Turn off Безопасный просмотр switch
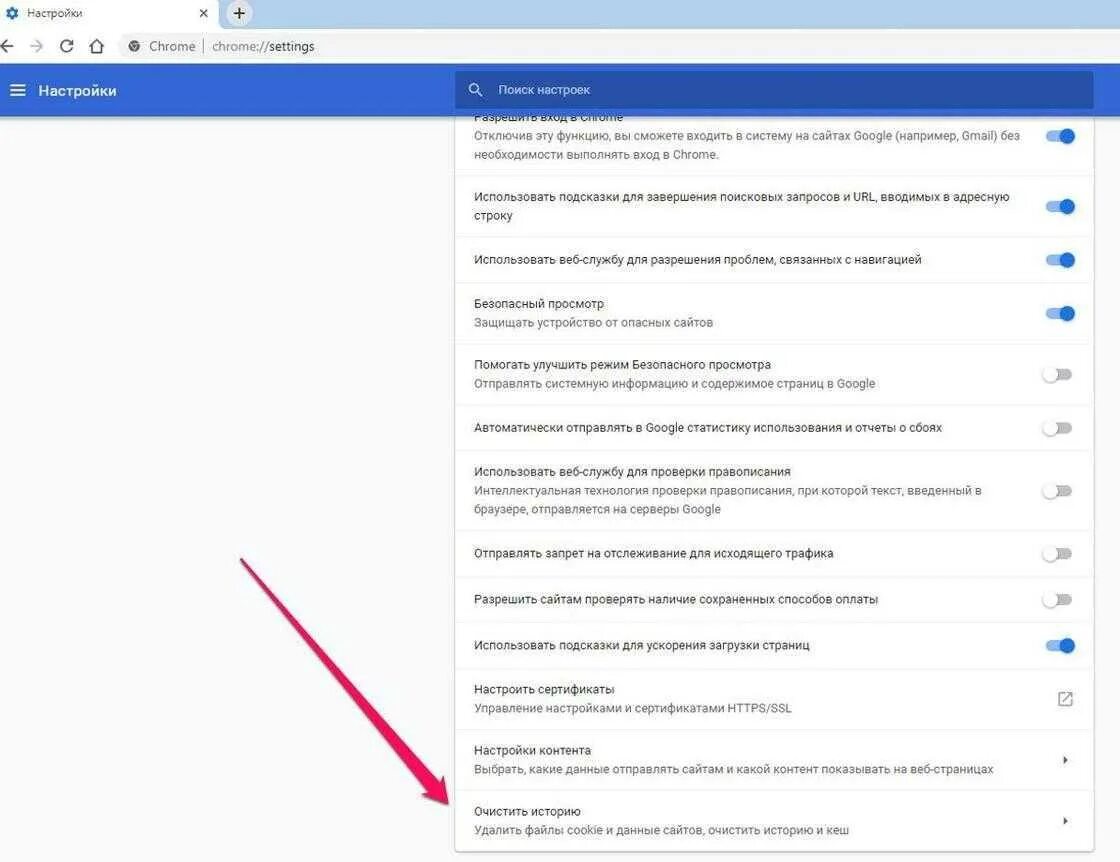 1060,313
